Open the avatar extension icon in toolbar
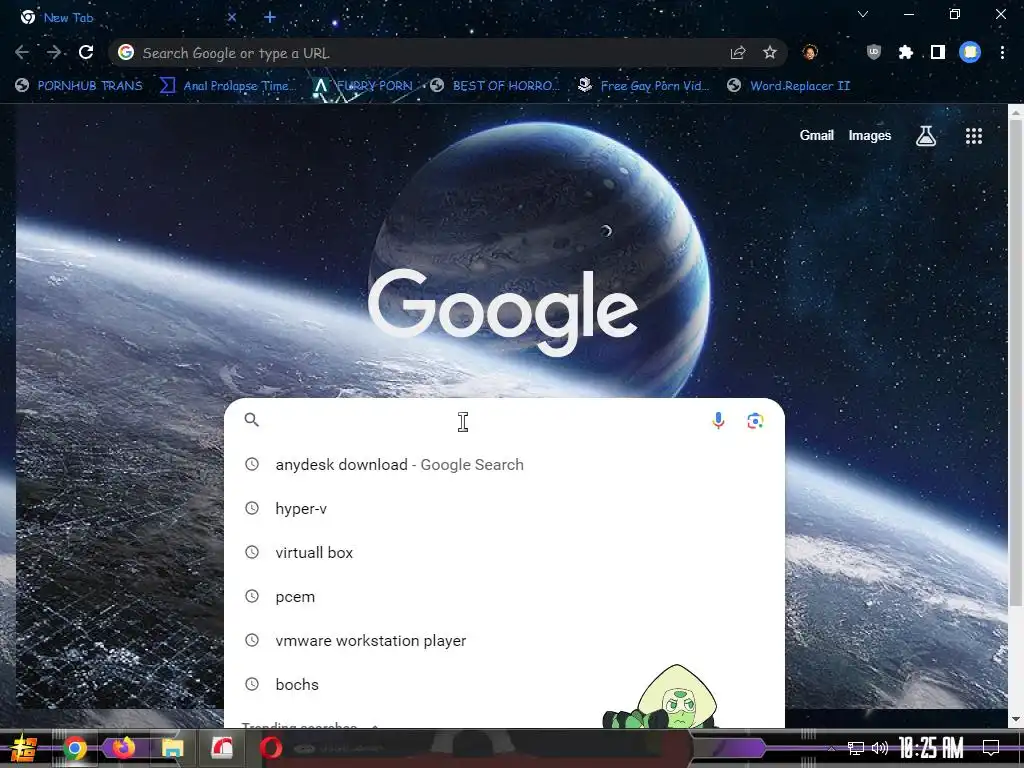The image size is (1024, 768). (810, 52)
